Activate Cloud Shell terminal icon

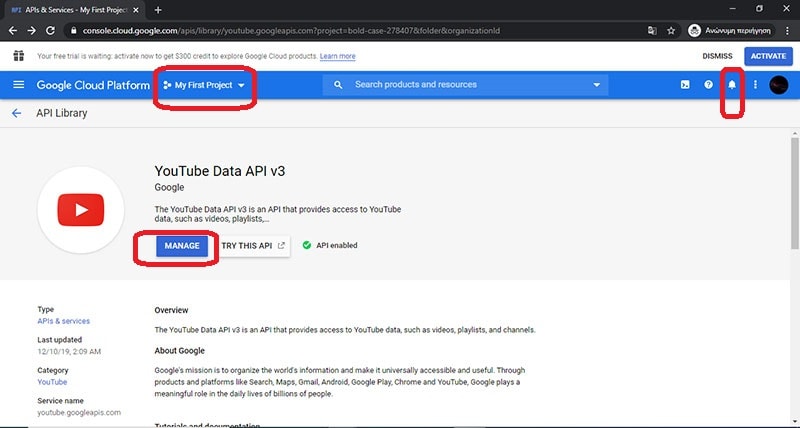[685, 85]
